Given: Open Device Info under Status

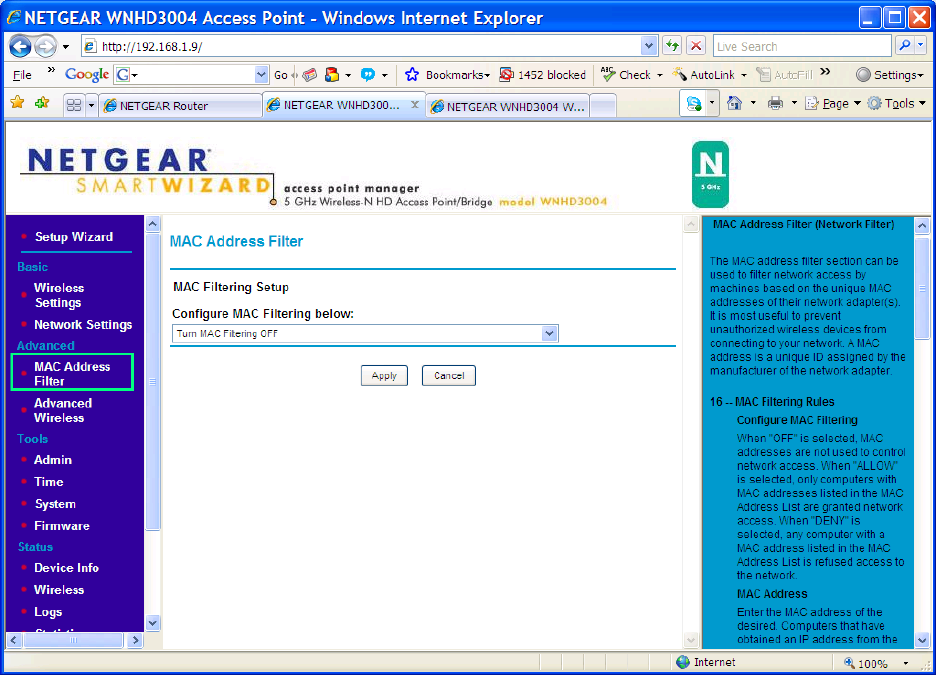Looking at the screenshot, I should pos(66,568).
